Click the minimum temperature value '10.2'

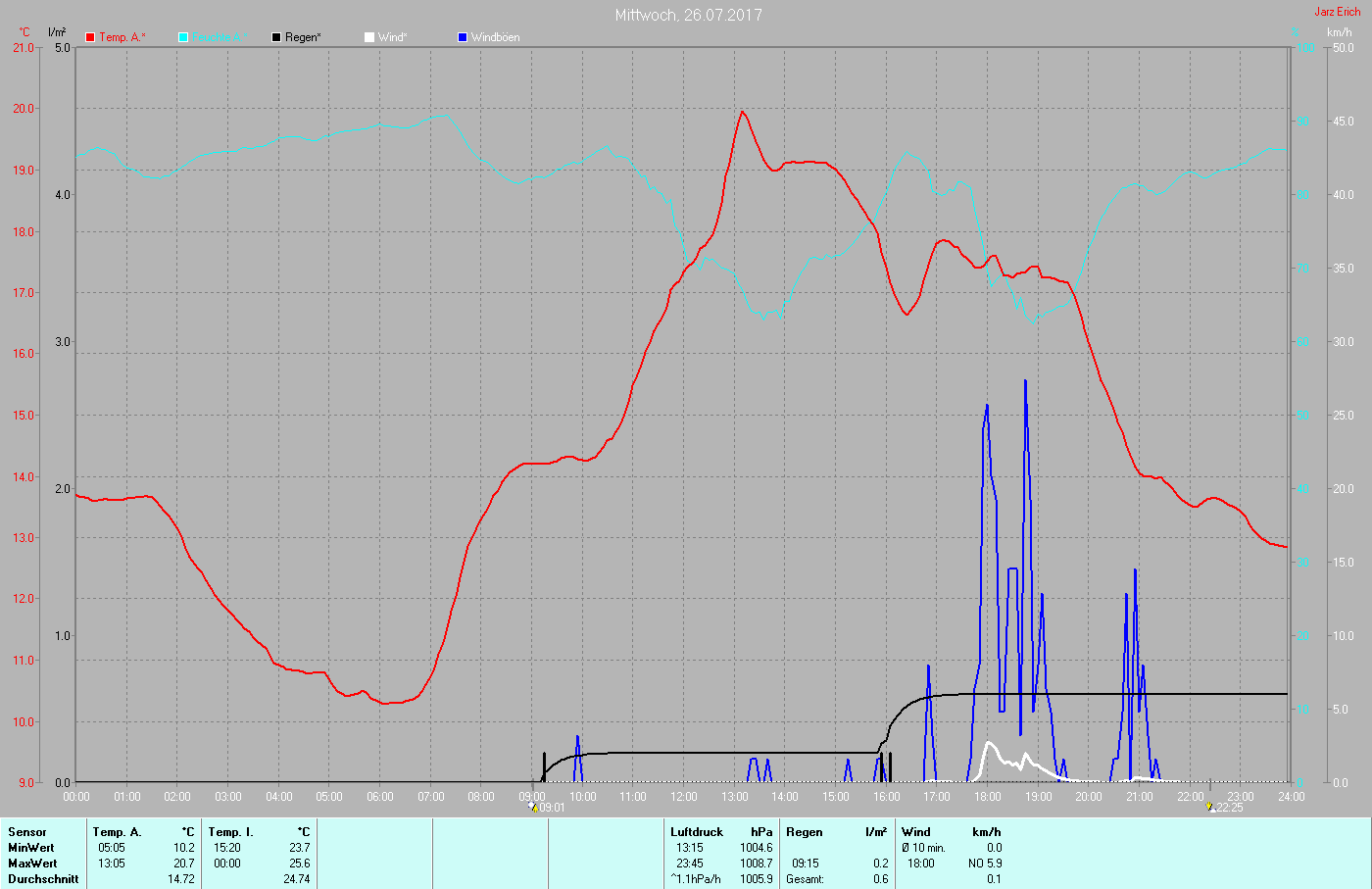(184, 848)
